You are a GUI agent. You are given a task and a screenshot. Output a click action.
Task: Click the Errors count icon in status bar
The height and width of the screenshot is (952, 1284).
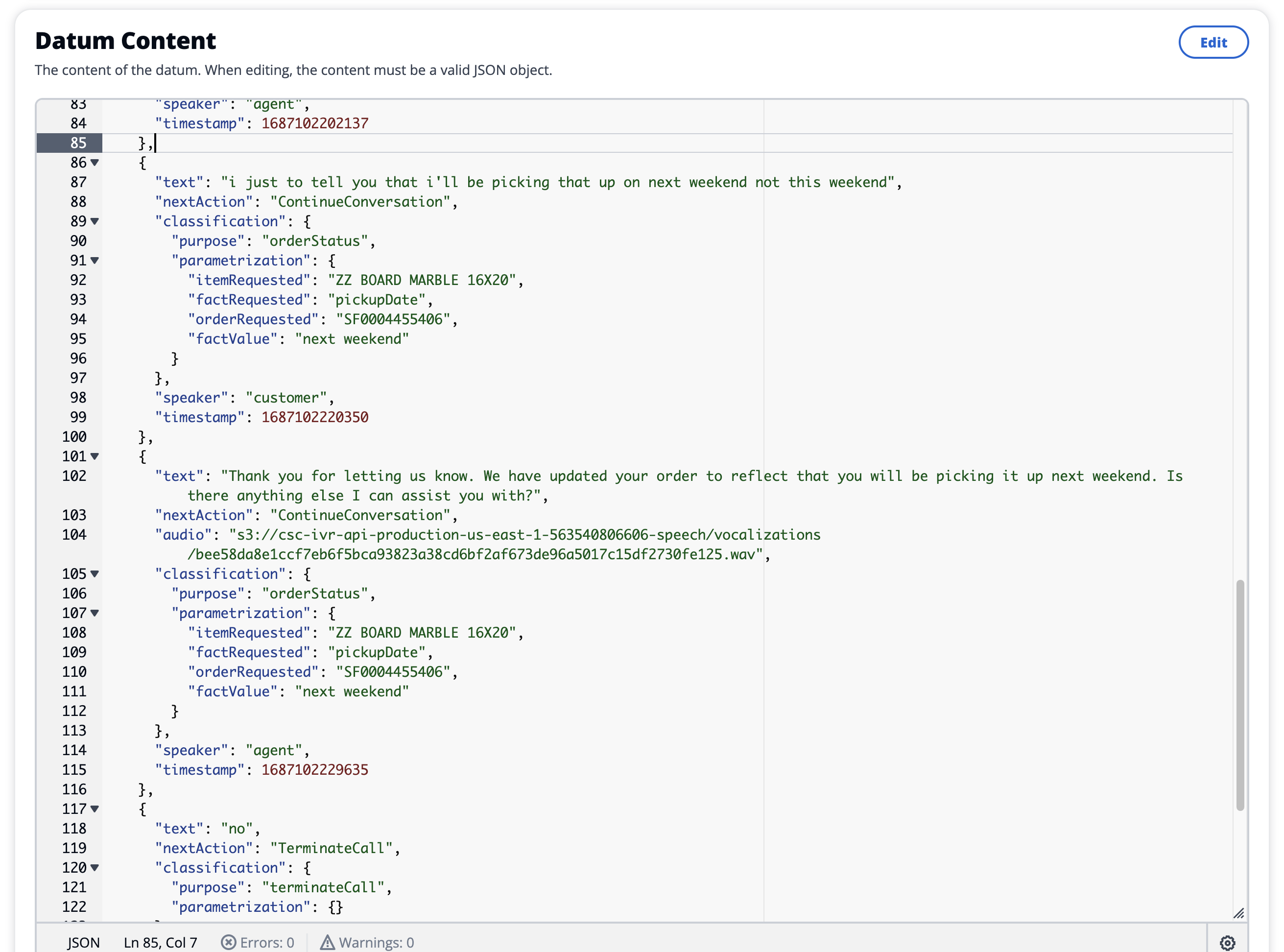[228, 942]
